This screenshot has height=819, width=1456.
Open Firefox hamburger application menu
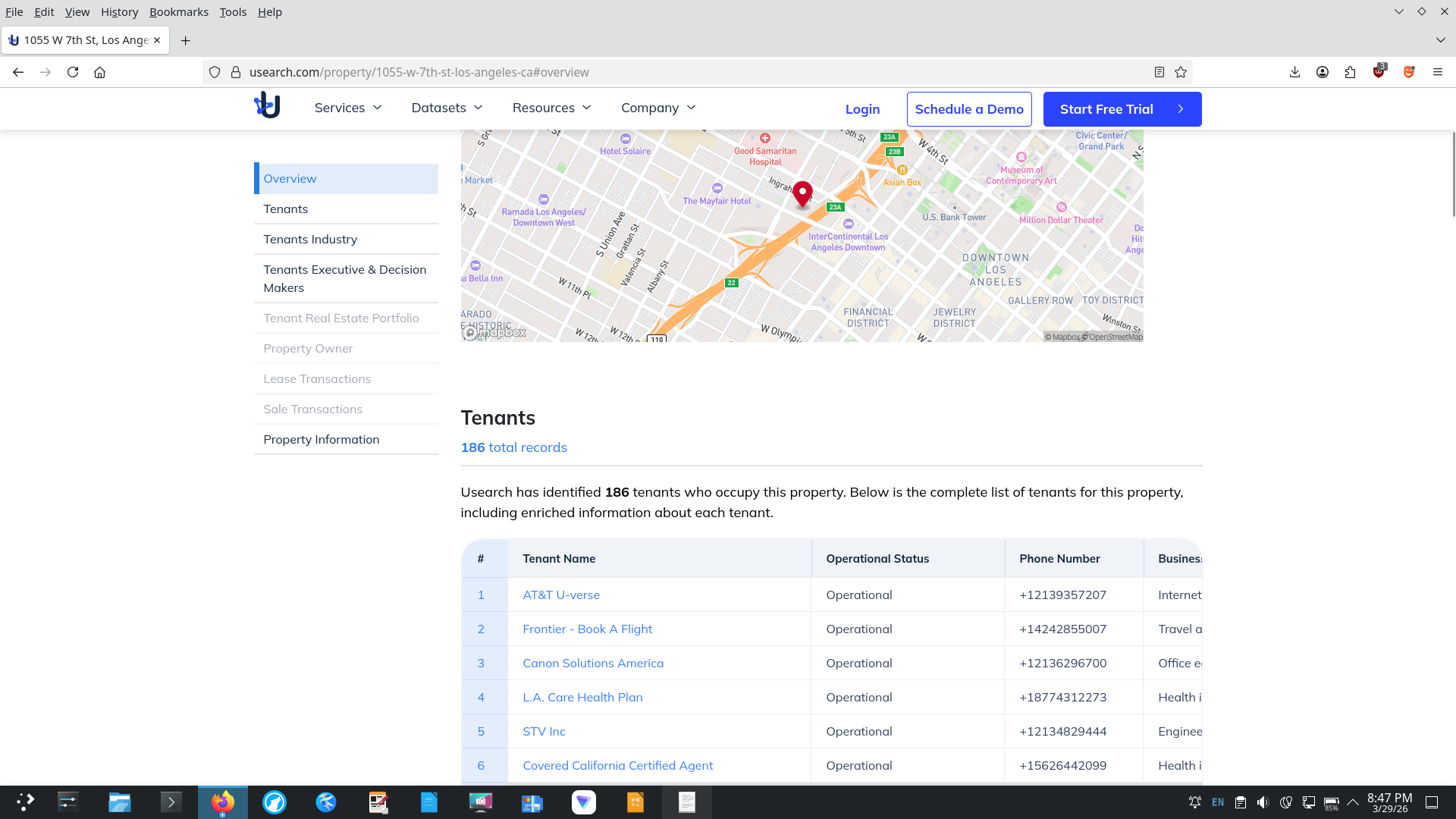(1437, 72)
